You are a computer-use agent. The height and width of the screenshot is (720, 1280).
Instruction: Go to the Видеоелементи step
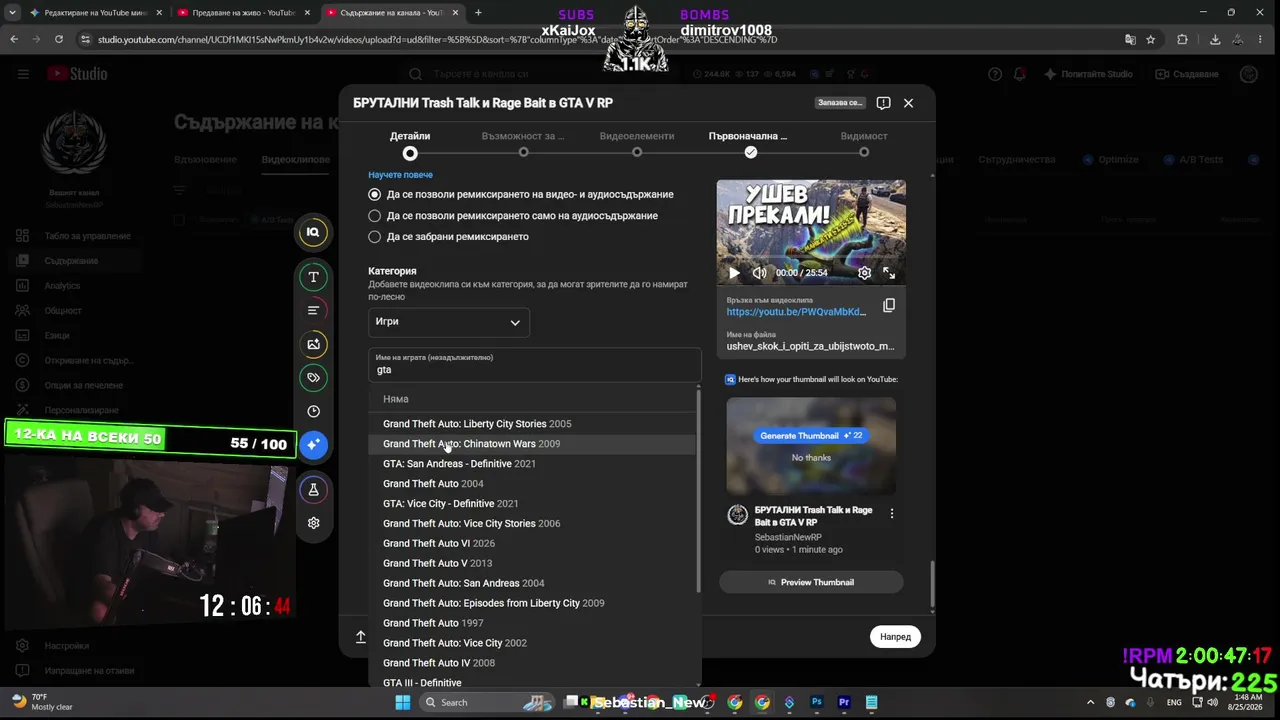(x=637, y=144)
